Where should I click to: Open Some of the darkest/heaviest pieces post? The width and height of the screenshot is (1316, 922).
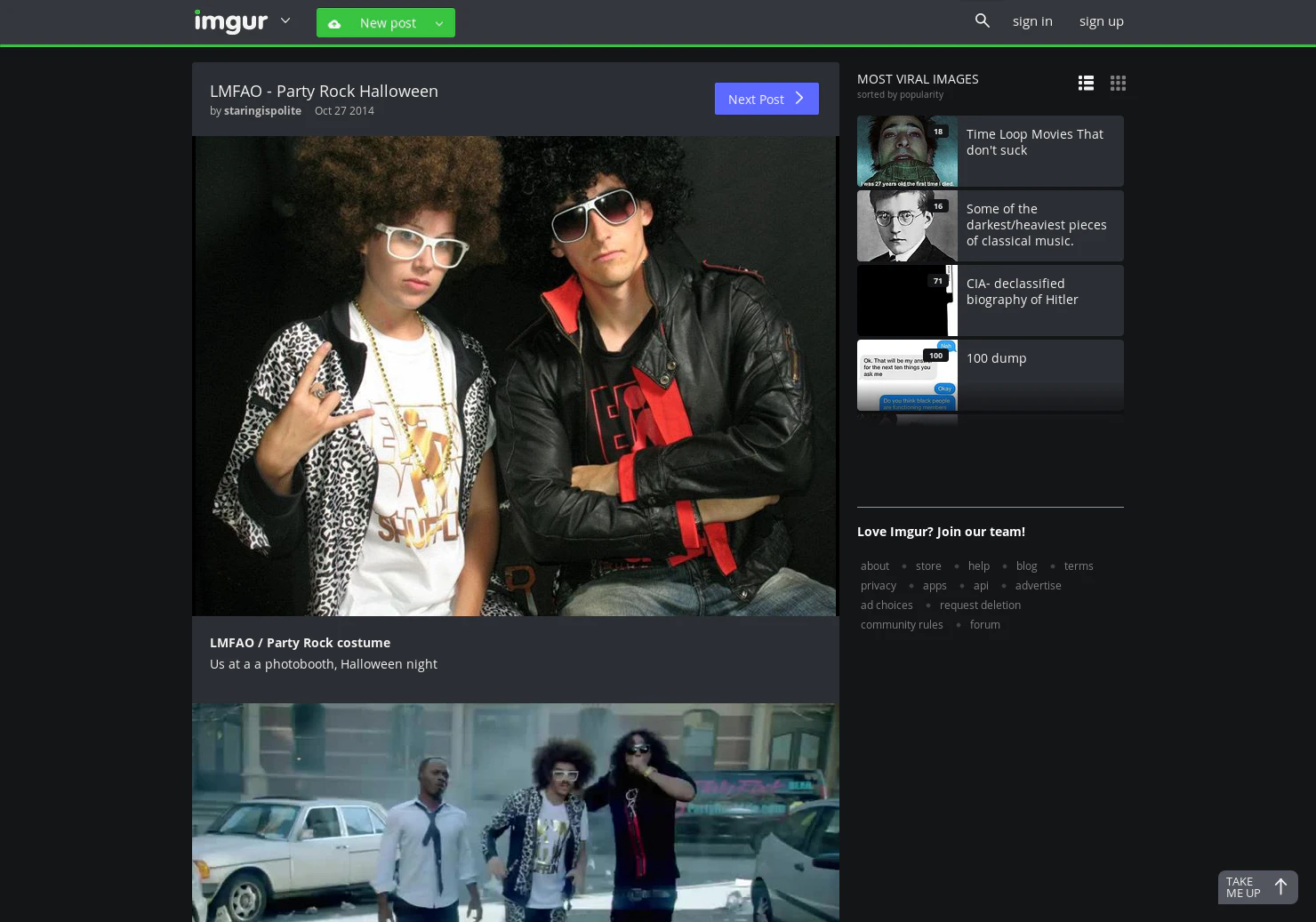[1036, 225]
